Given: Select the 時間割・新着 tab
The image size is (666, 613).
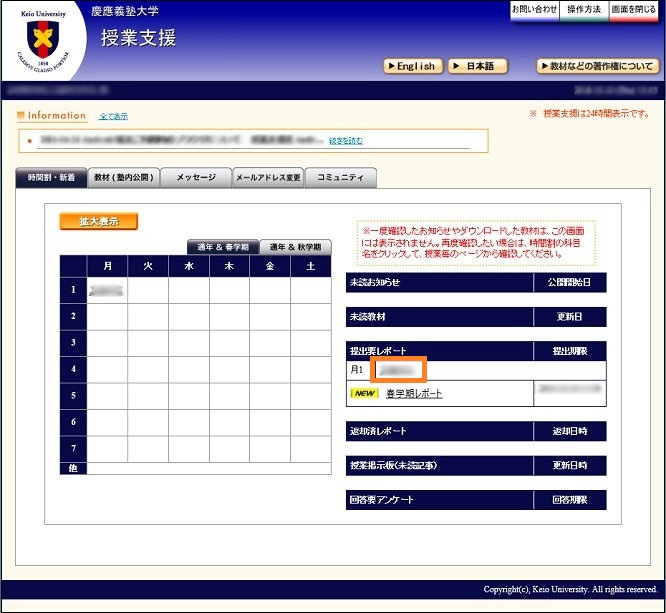Looking at the screenshot, I should click(x=51, y=178).
